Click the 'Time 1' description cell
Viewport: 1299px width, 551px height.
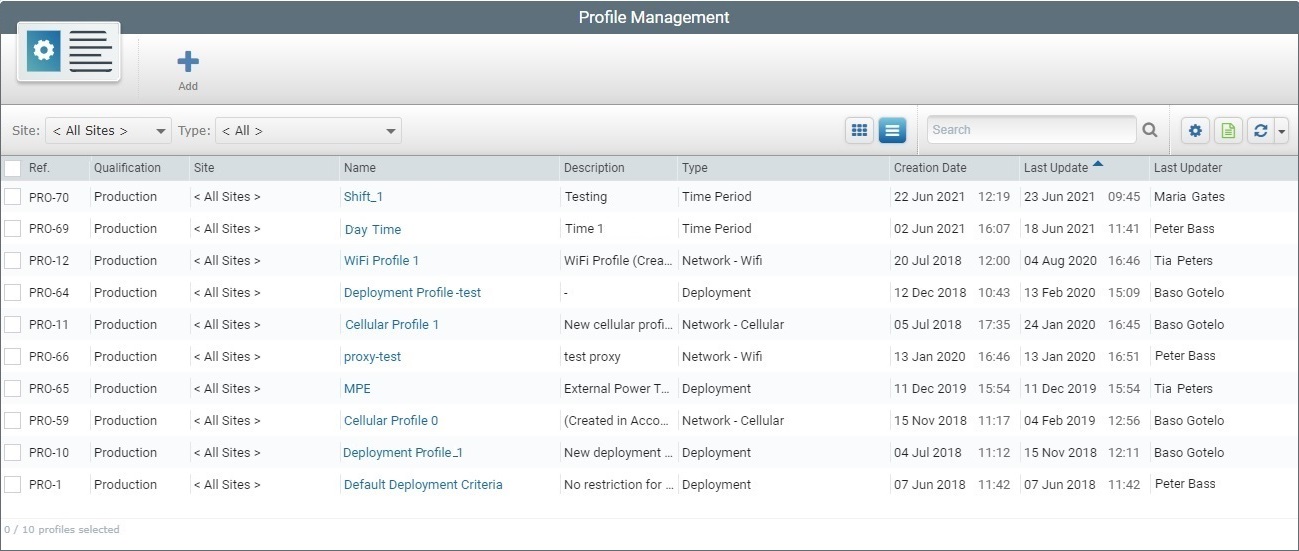584,229
